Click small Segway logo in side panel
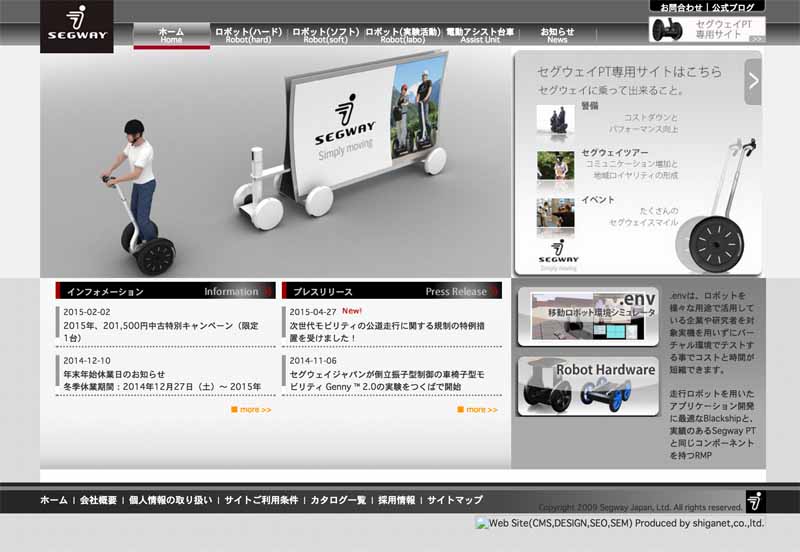800x552 pixels. point(558,254)
